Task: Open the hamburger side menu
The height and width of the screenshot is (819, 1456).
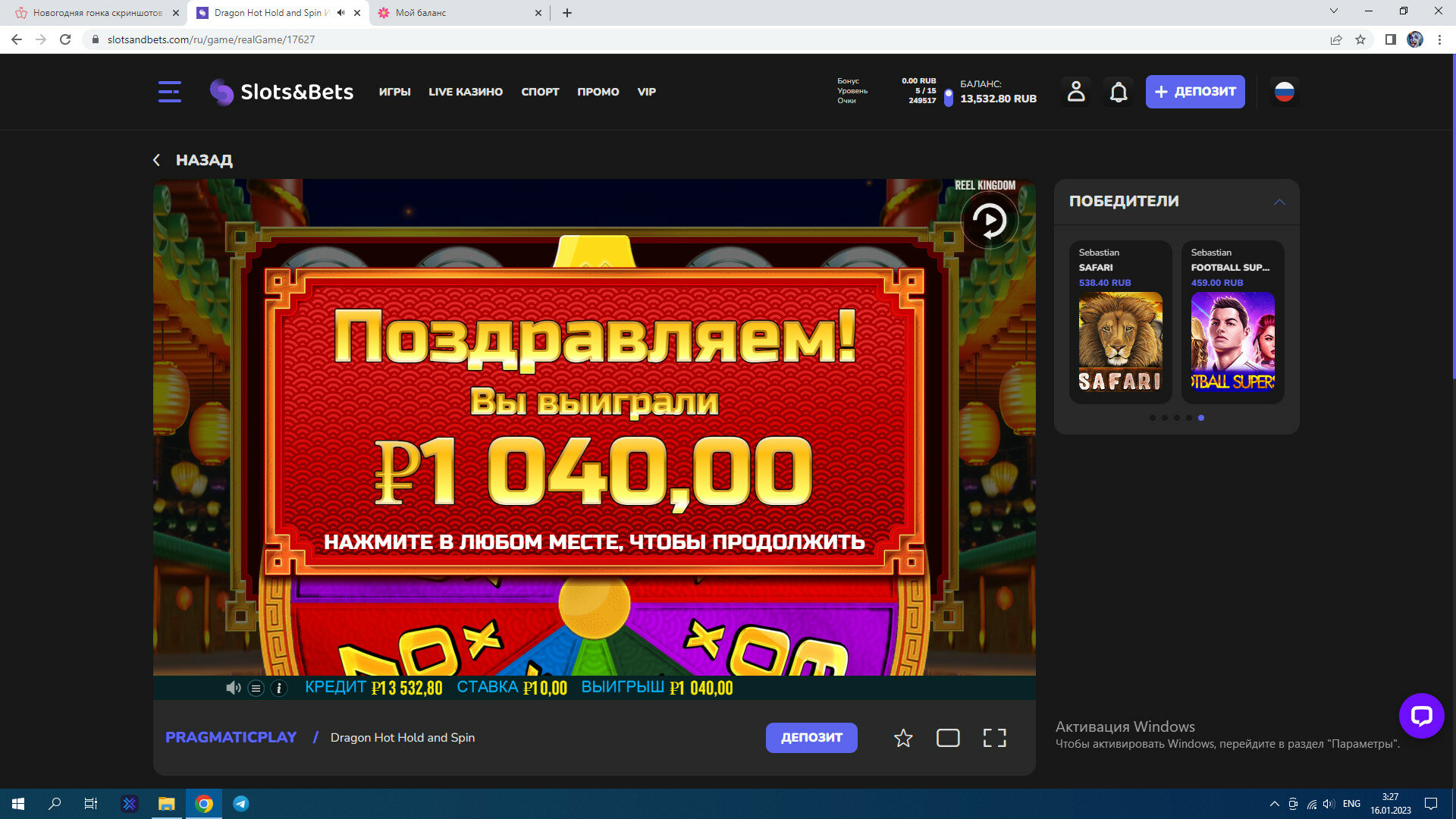Action: click(x=169, y=92)
